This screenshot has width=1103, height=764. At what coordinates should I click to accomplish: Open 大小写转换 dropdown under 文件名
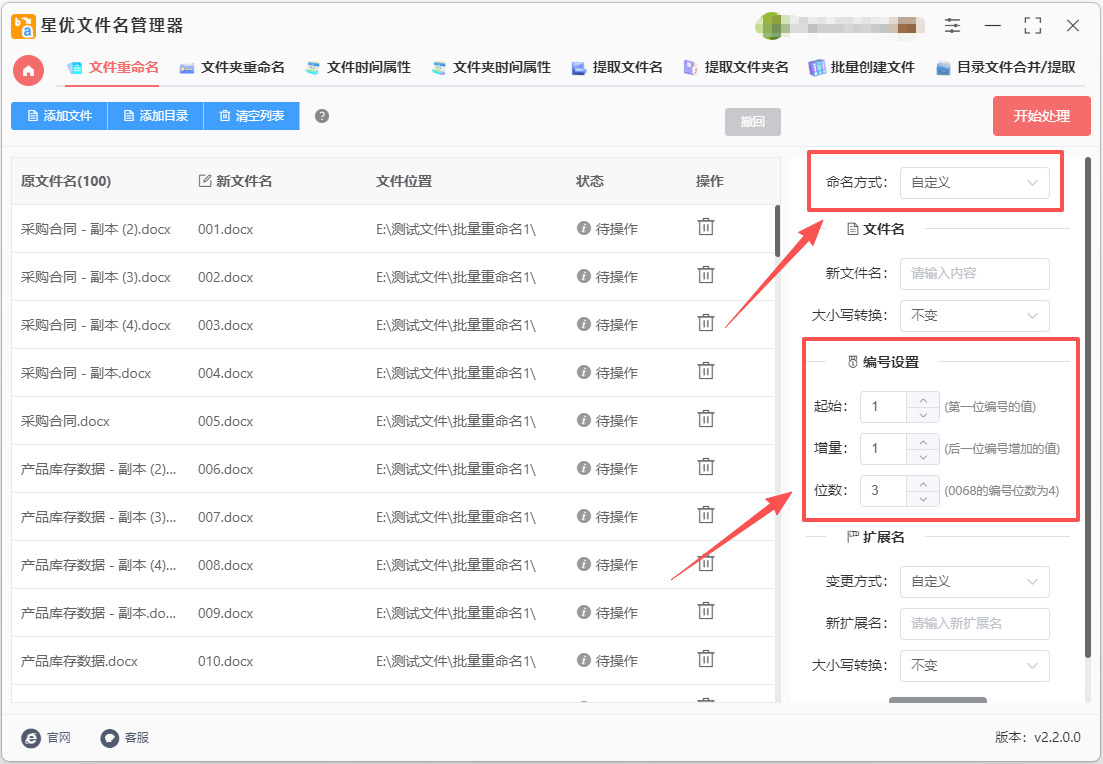click(974, 316)
